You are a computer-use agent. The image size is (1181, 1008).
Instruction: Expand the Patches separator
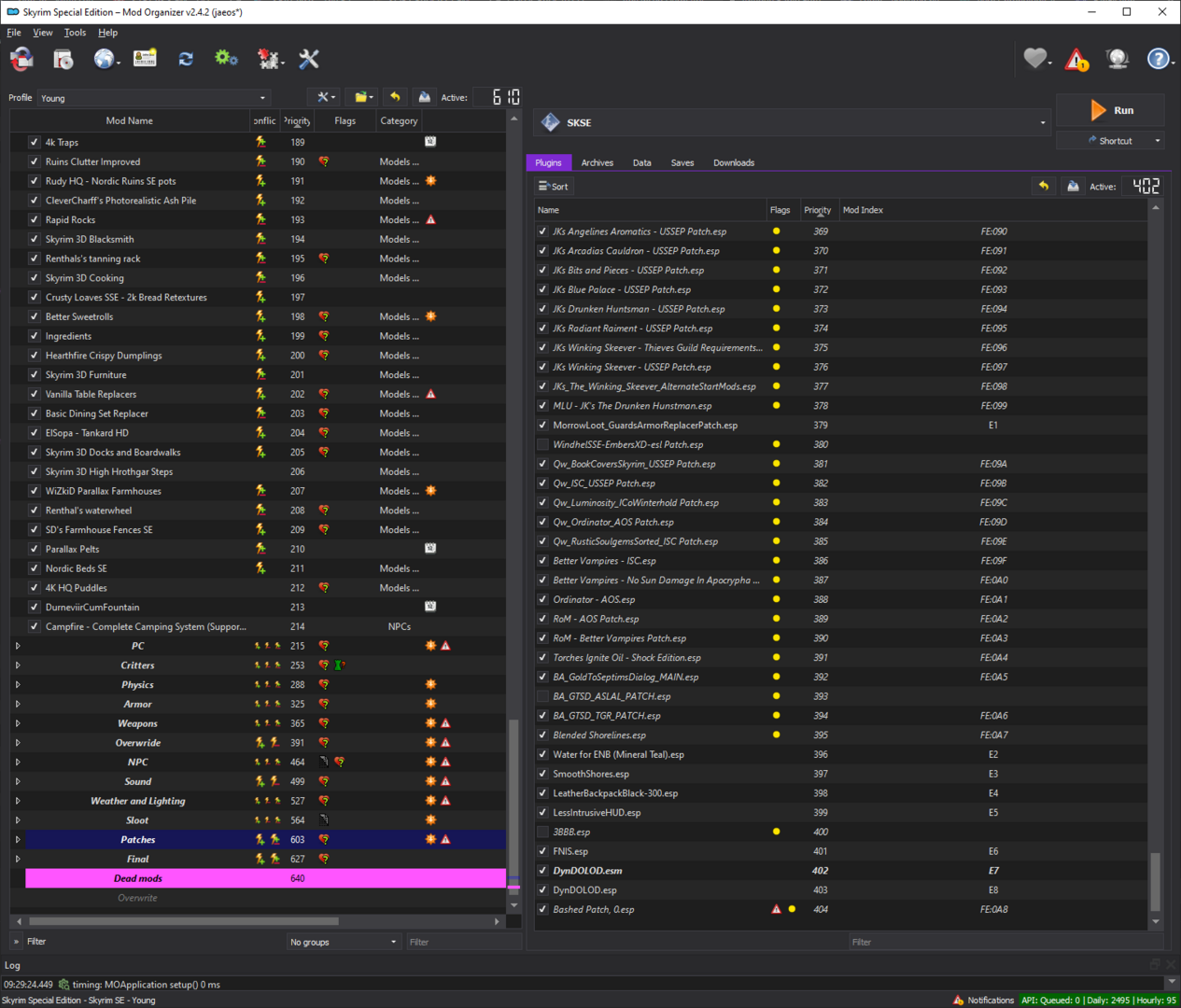click(x=18, y=840)
